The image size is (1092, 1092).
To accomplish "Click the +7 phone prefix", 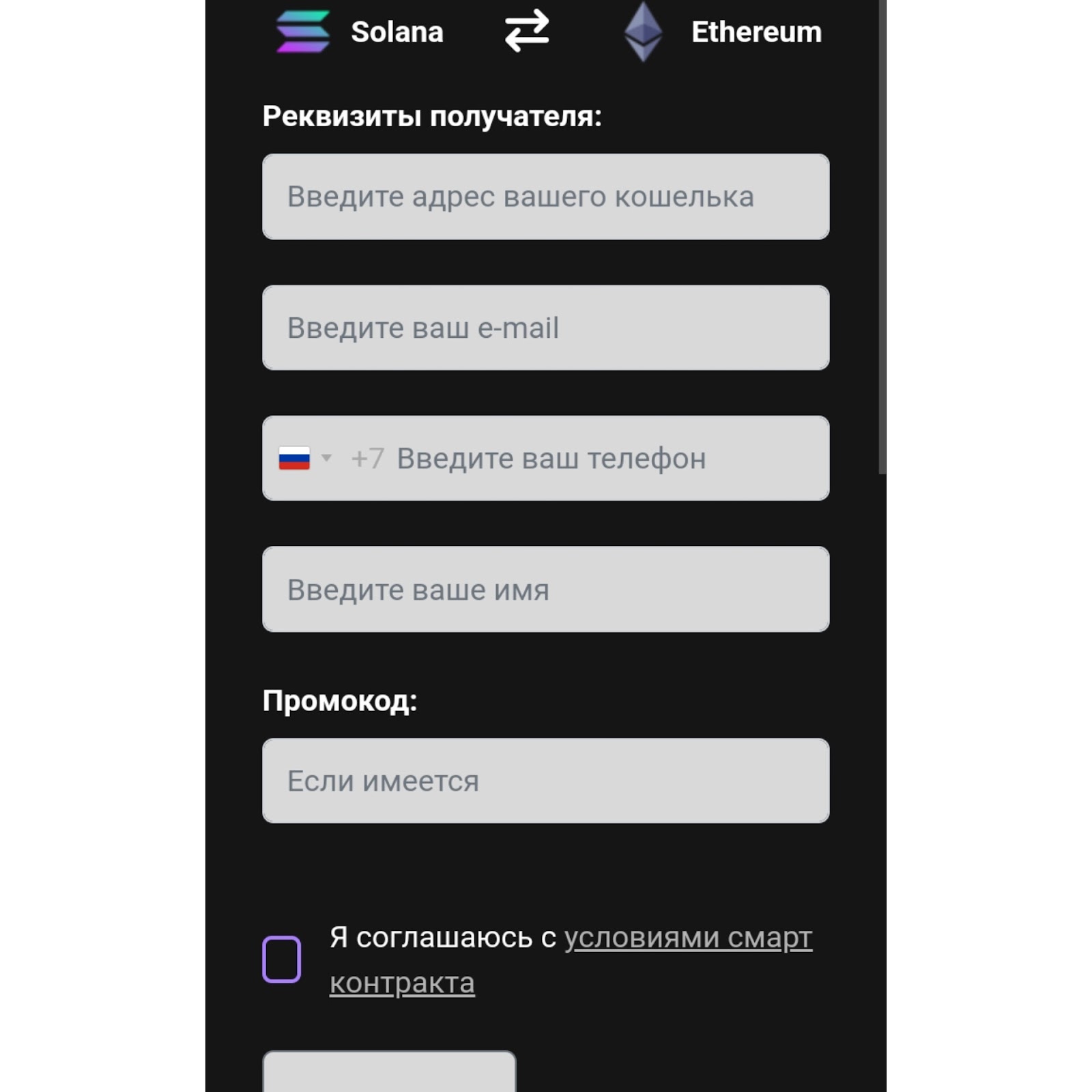I will [367, 459].
